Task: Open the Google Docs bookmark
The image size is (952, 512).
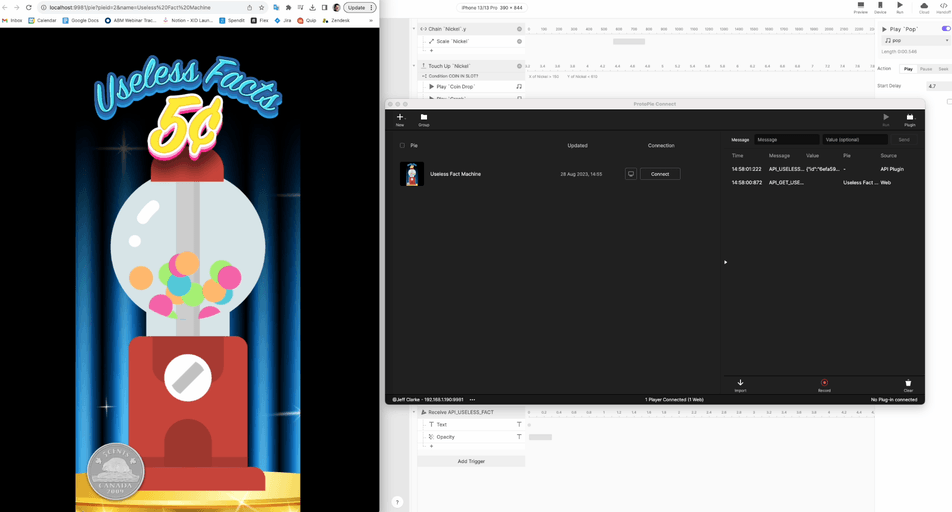Action: (80, 20)
